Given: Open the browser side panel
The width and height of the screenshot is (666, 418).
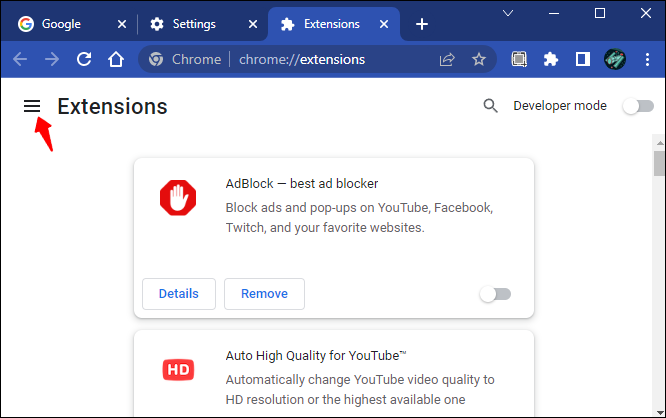Looking at the screenshot, I should tap(582, 59).
